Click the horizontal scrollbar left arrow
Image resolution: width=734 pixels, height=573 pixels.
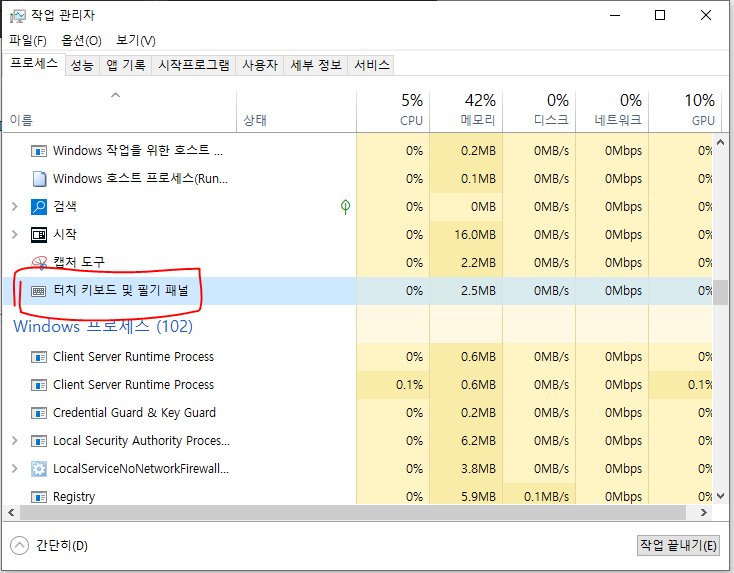tap(11, 513)
